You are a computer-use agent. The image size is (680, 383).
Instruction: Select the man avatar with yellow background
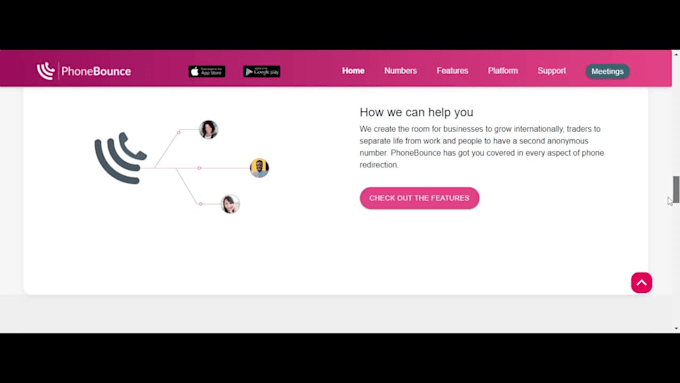coord(259,168)
